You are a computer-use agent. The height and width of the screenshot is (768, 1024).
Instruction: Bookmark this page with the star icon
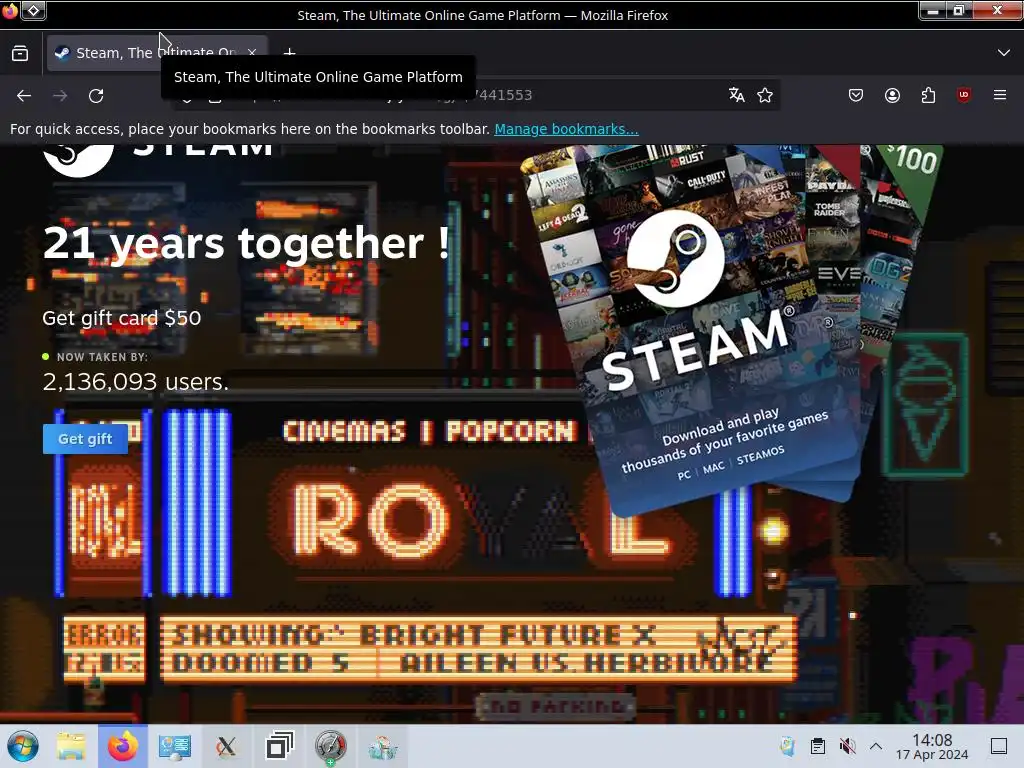click(765, 95)
